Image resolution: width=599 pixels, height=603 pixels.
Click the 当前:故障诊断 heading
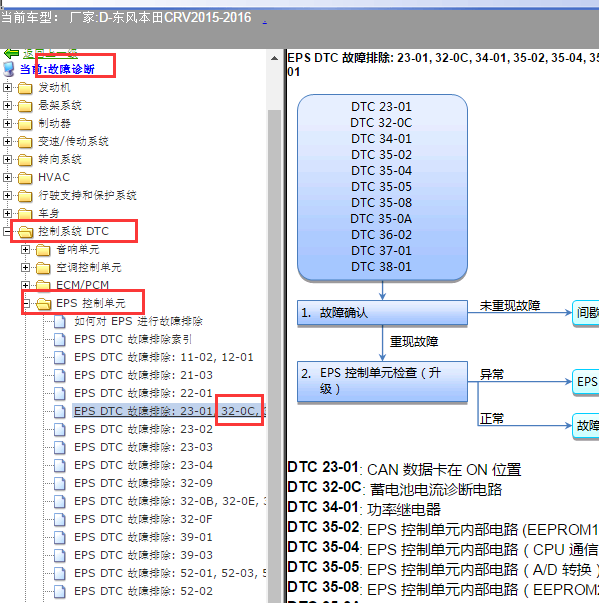57,69
